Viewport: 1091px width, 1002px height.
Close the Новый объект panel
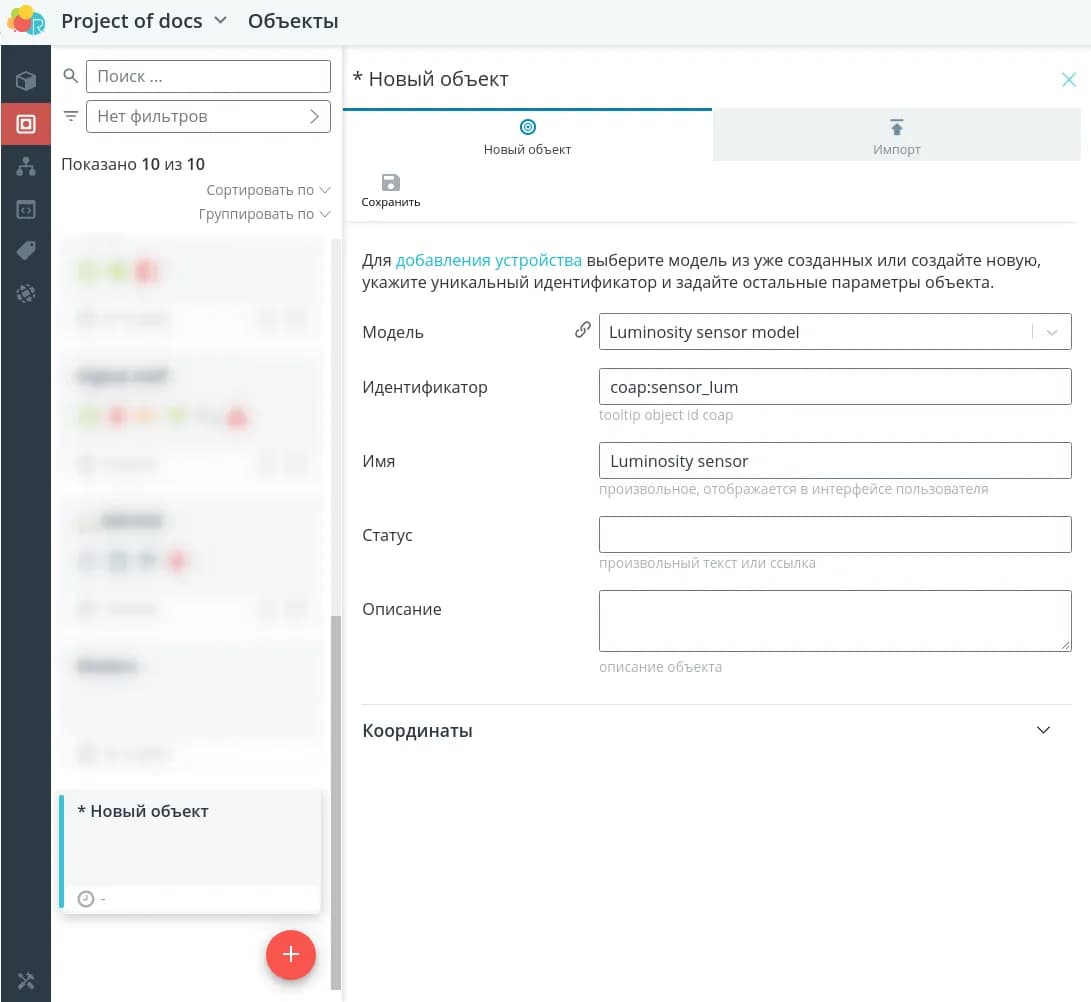(x=1068, y=80)
